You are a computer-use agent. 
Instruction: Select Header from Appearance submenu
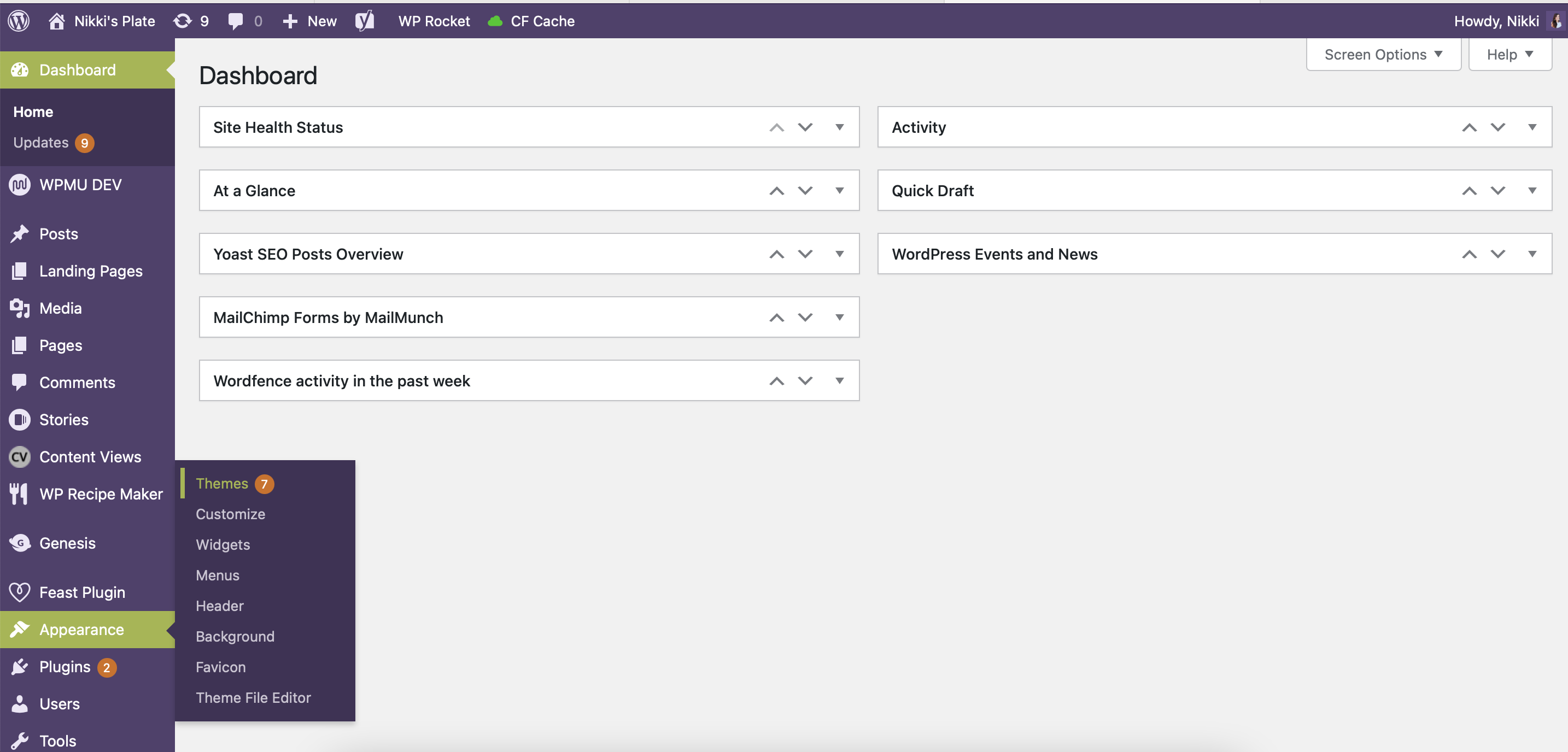tap(219, 606)
